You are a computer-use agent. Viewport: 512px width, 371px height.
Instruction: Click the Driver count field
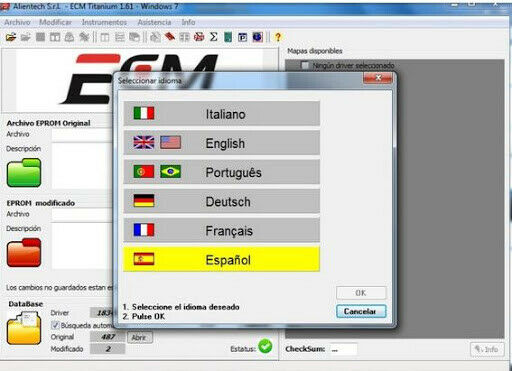(x=102, y=313)
